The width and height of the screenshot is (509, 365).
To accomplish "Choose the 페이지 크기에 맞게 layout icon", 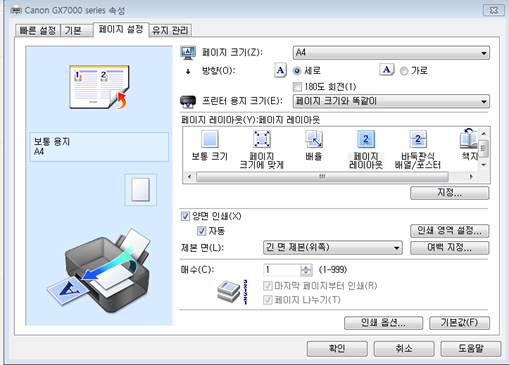I will tap(262, 139).
